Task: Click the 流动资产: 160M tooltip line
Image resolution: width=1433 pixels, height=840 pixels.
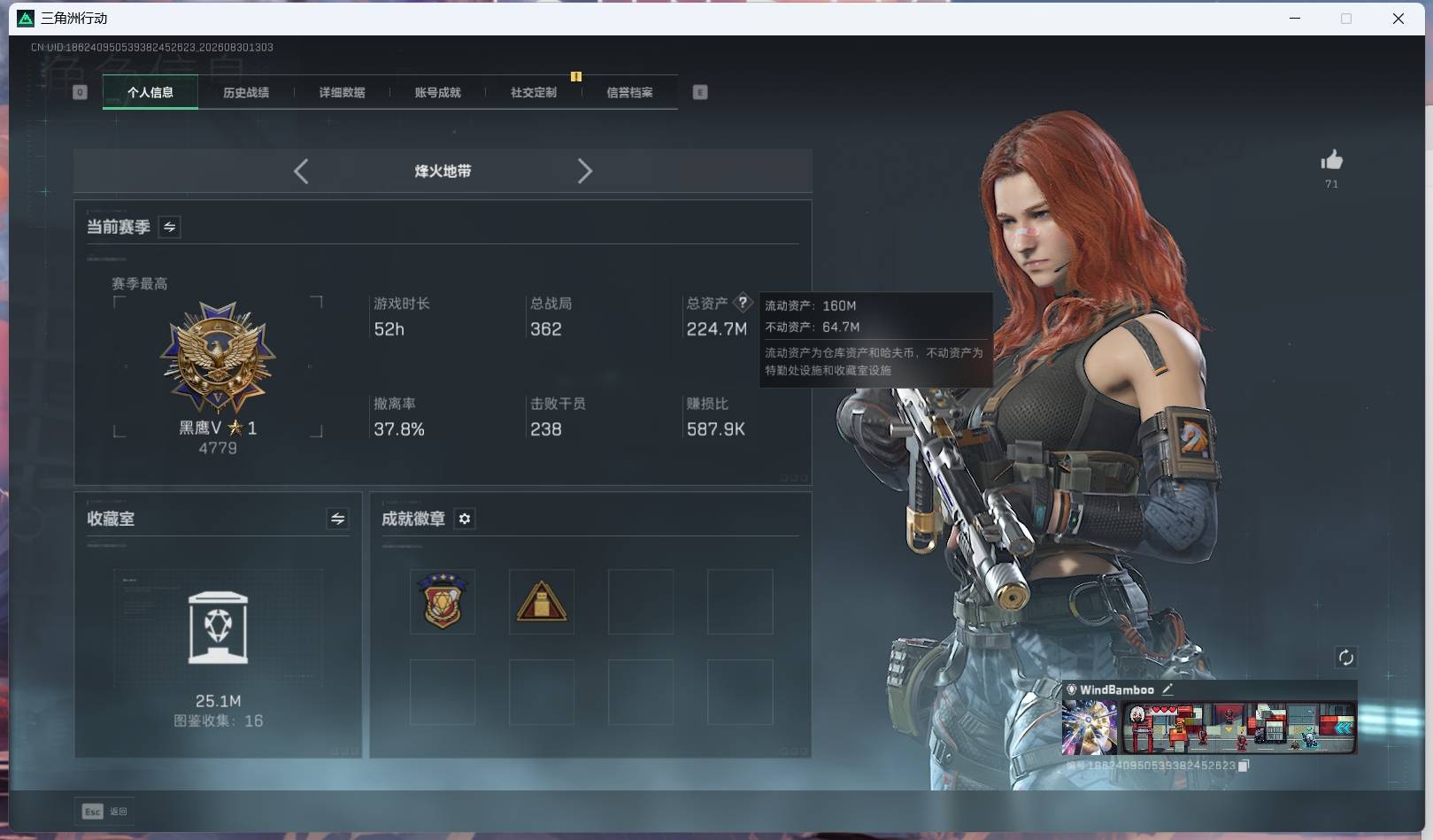Action: tap(811, 305)
